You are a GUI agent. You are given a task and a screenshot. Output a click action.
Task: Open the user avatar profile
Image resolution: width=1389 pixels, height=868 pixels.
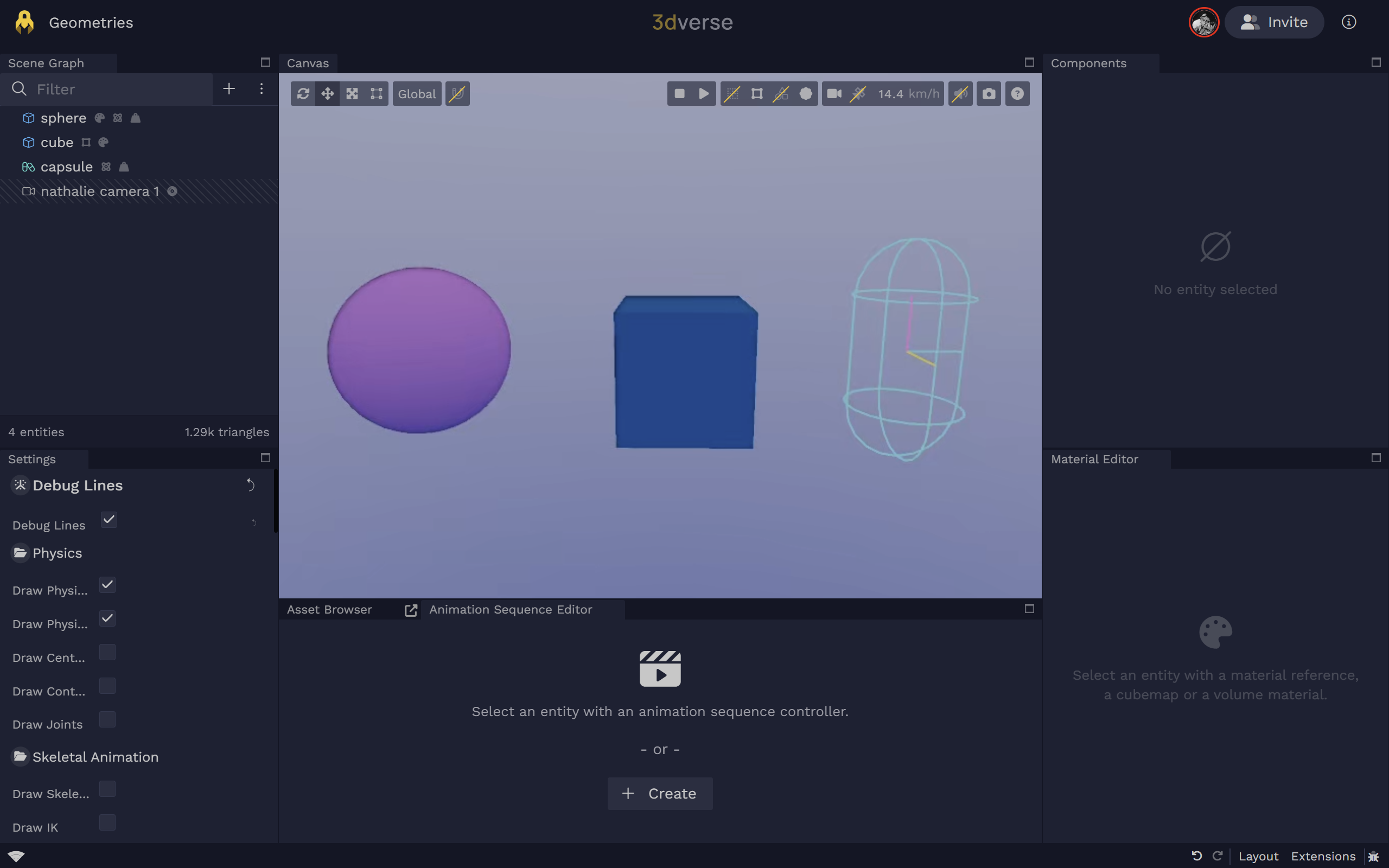click(1203, 22)
